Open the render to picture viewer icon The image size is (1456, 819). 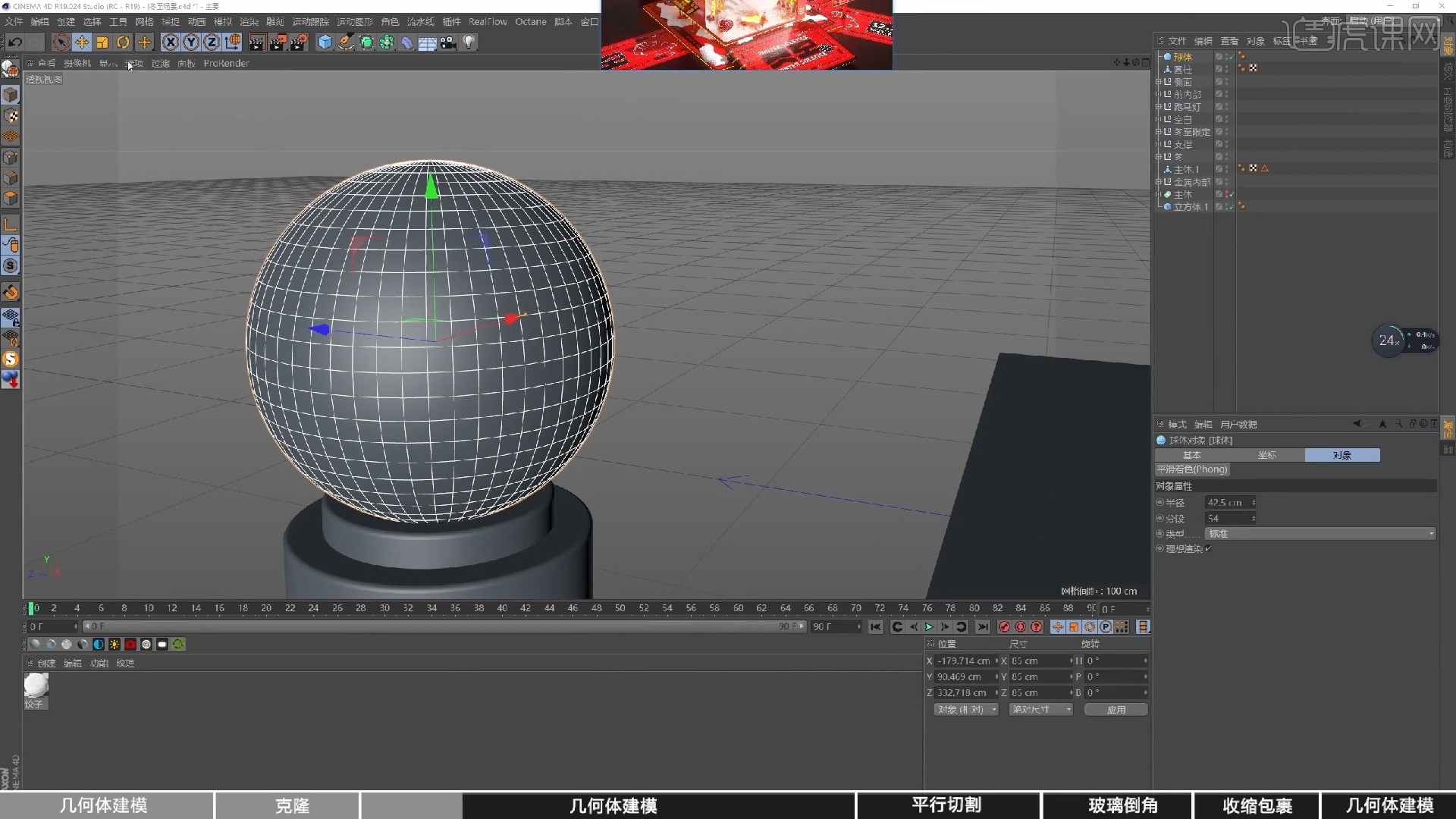click(278, 42)
